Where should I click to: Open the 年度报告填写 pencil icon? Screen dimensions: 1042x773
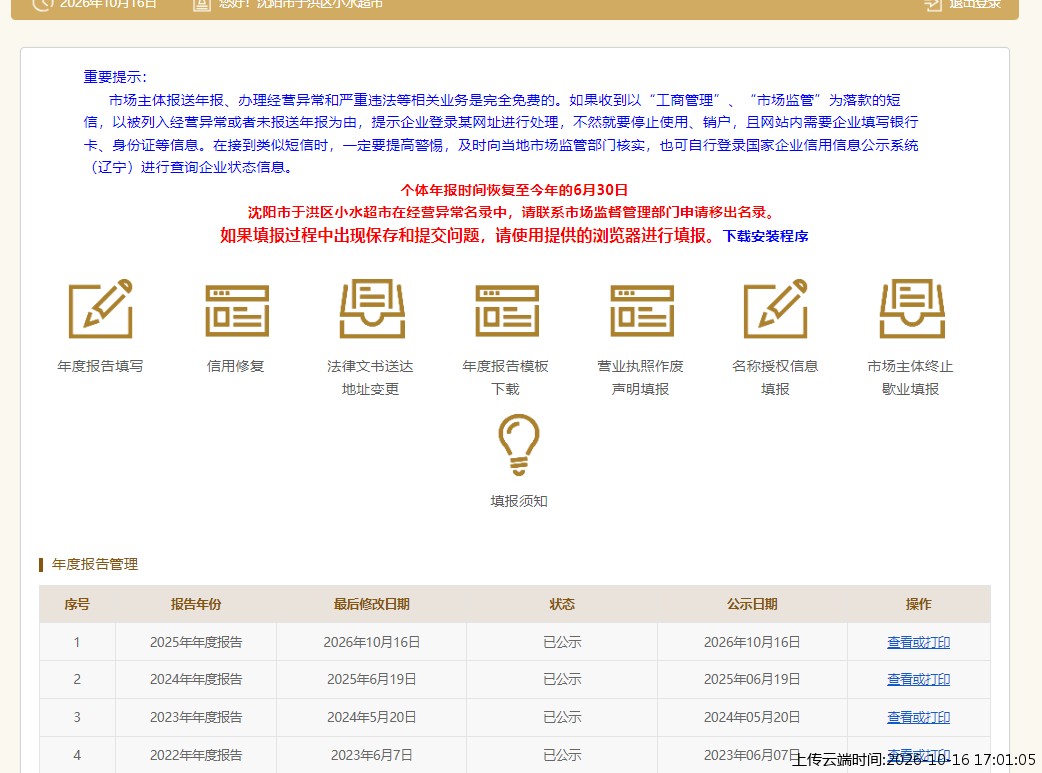coord(100,308)
